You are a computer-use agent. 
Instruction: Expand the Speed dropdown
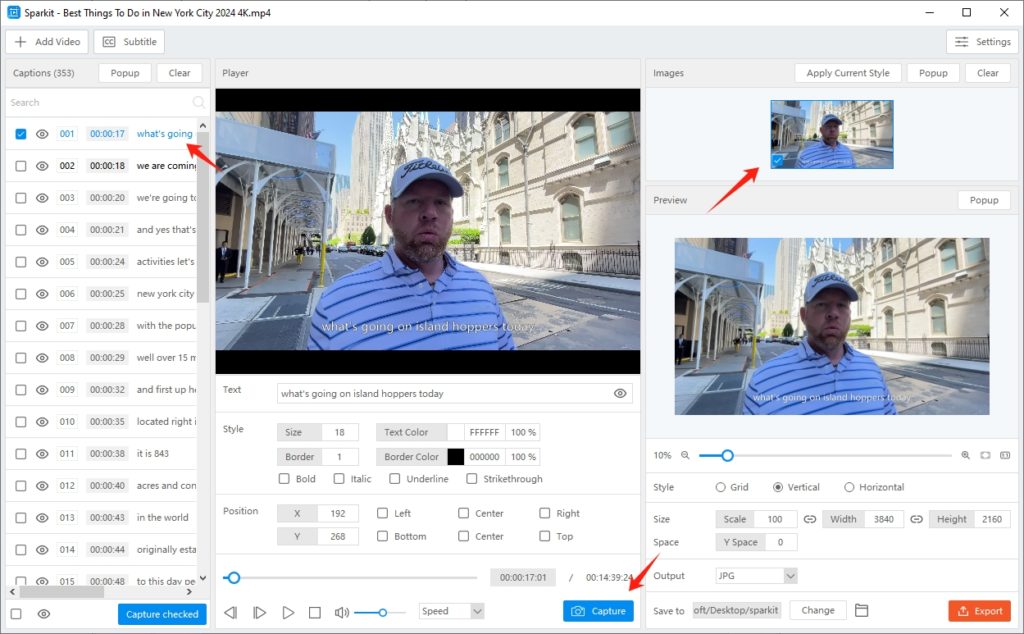coord(451,611)
